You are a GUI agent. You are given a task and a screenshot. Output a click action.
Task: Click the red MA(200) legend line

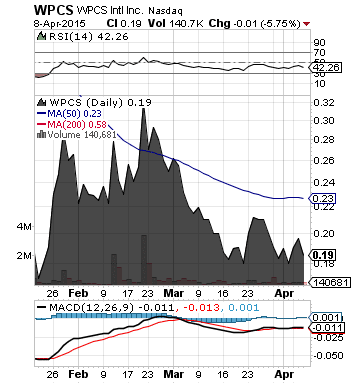(x=41, y=125)
